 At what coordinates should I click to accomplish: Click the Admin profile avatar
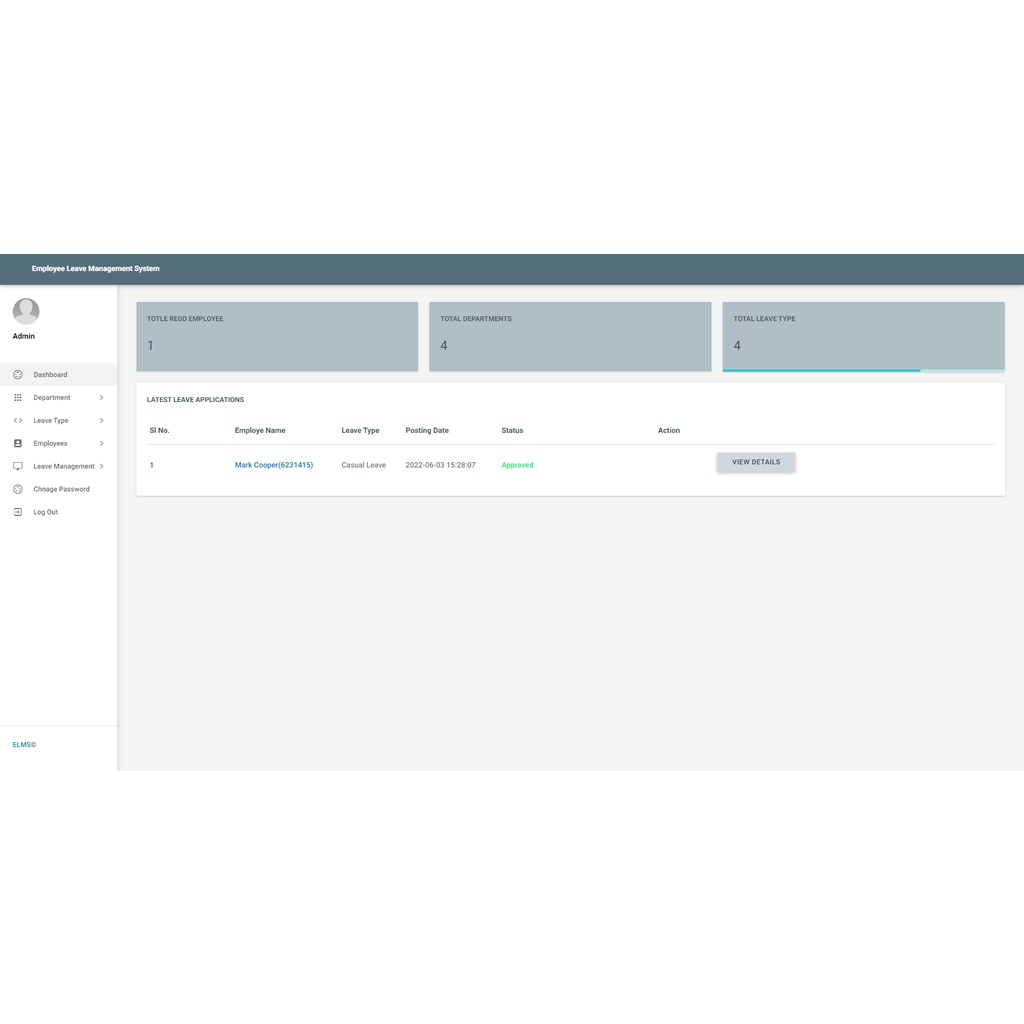[26, 311]
